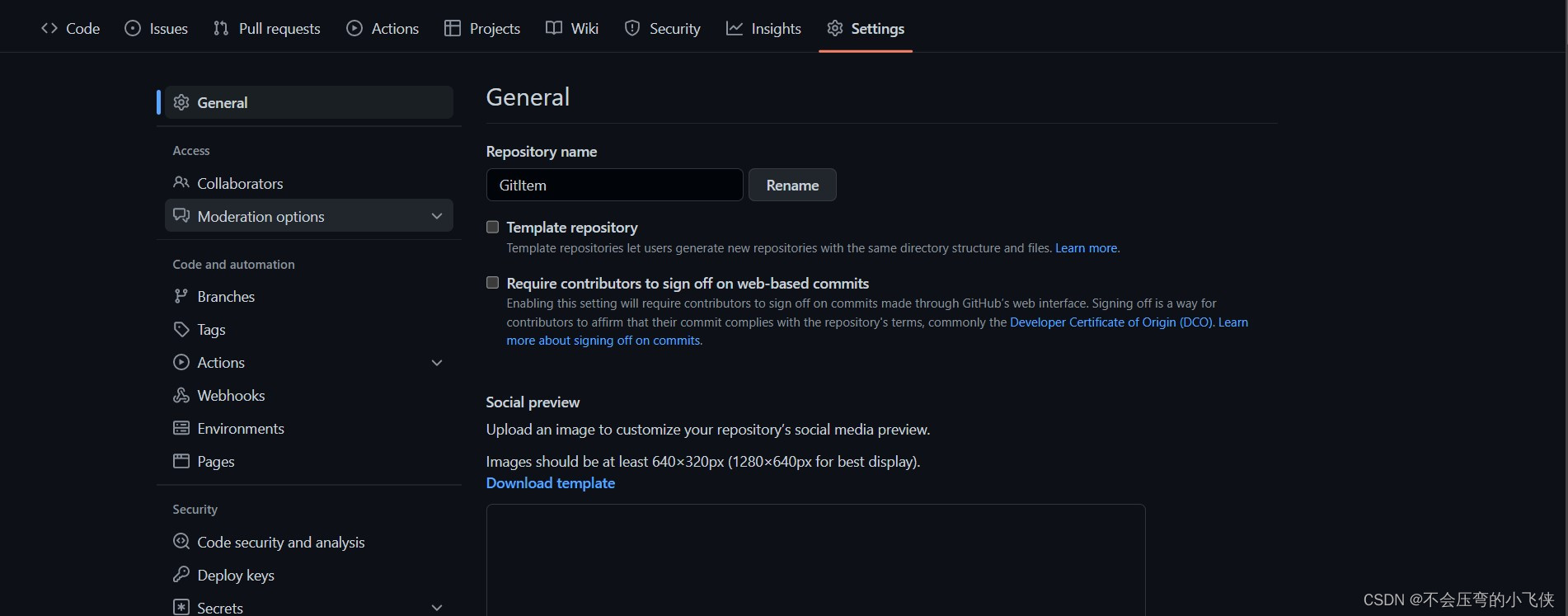
Task: Click the Pull requests branch icon
Action: pyautogui.click(x=221, y=28)
